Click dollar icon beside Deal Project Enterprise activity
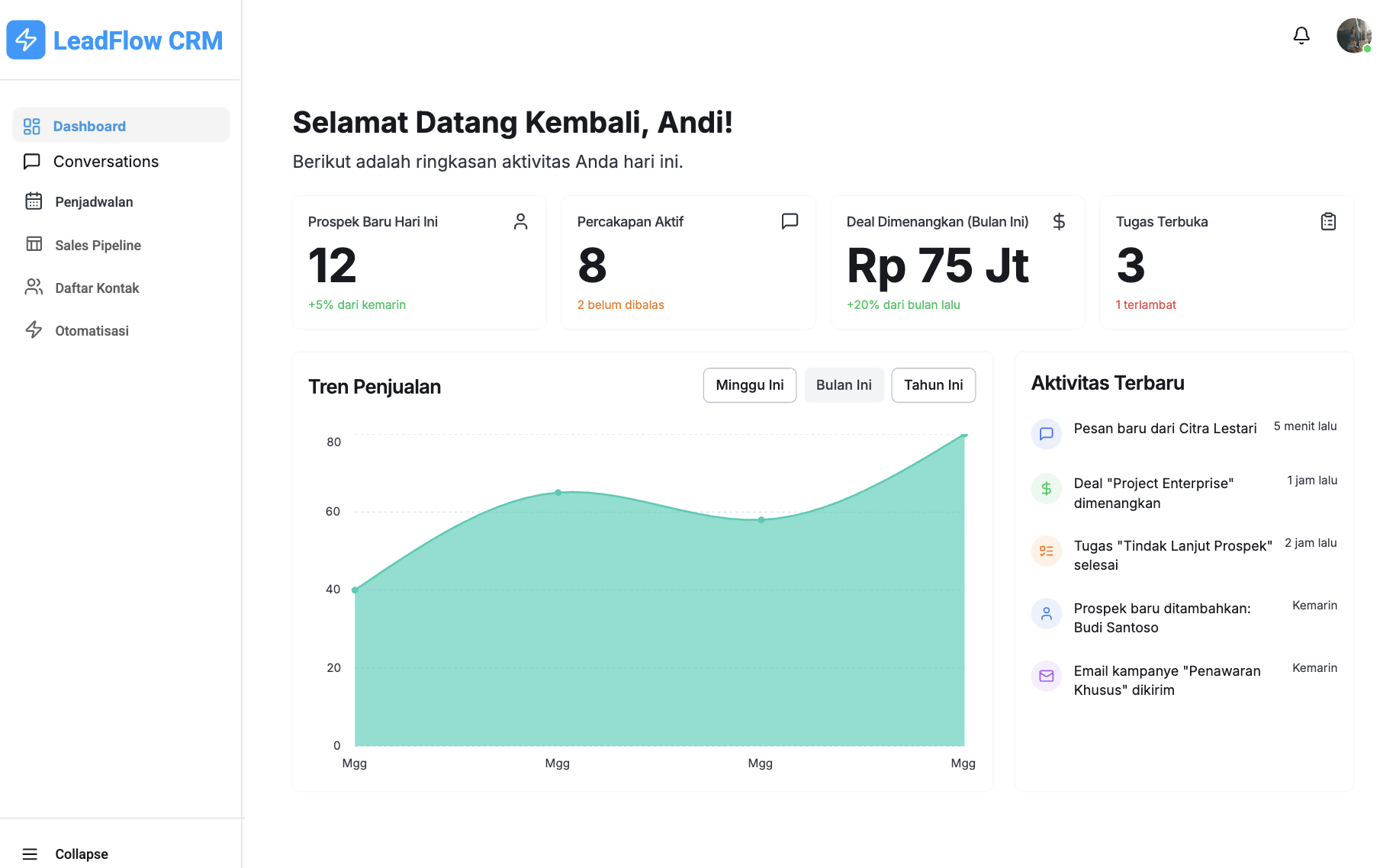This screenshot has height=868, width=1396. tap(1047, 488)
